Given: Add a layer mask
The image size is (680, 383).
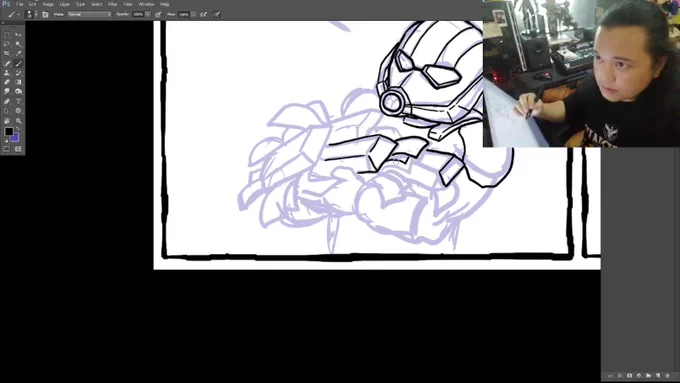Looking at the screenshot, I should [630, 376].
